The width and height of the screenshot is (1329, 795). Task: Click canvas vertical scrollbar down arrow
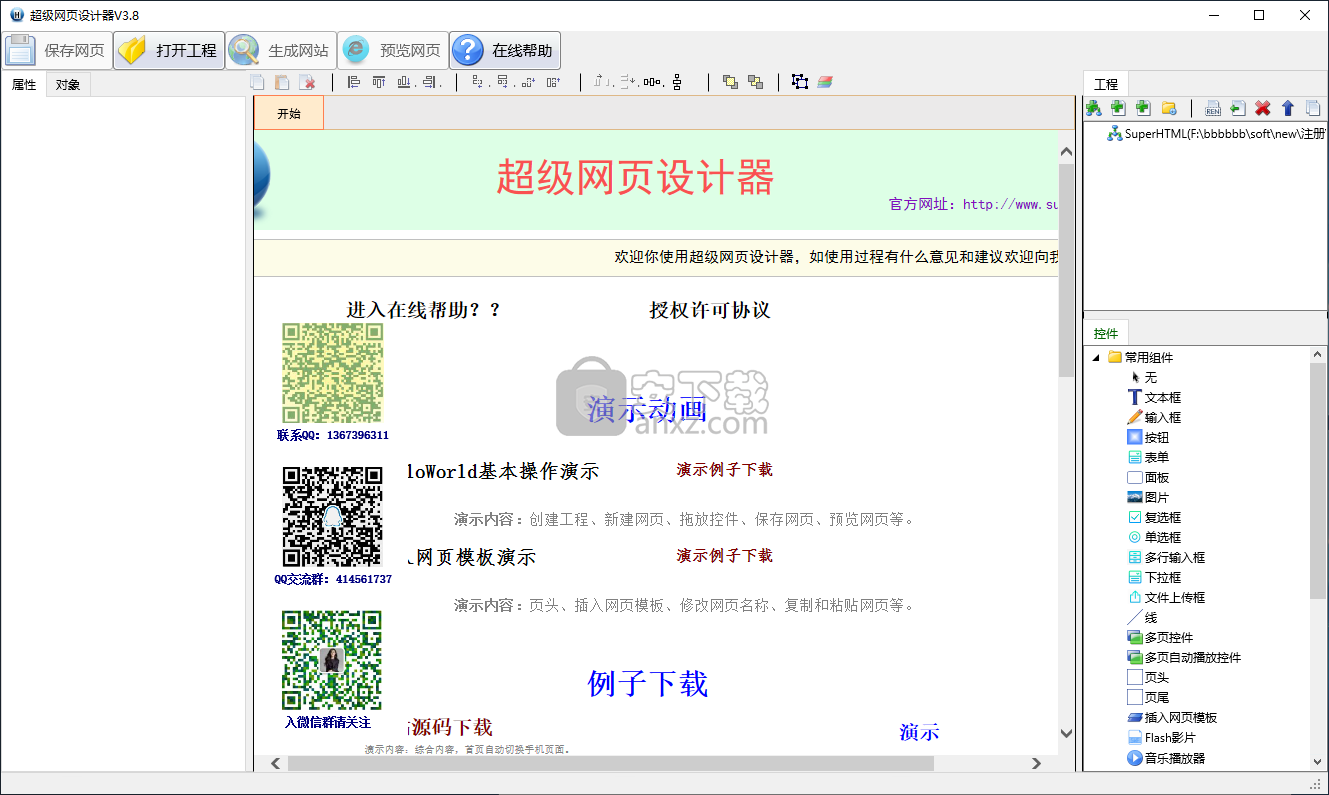point(1066,733)
